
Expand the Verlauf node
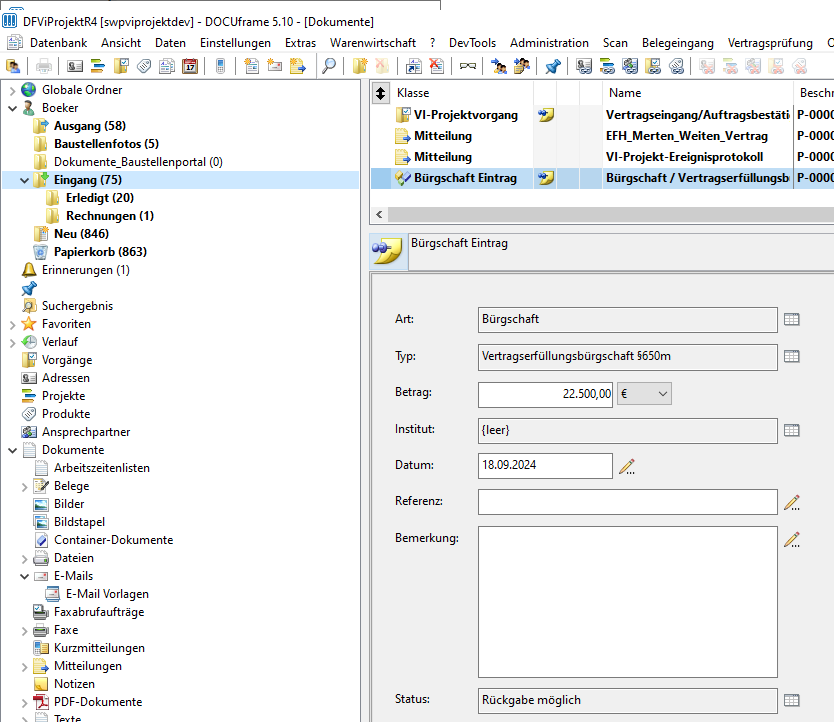tap(12, 343)
